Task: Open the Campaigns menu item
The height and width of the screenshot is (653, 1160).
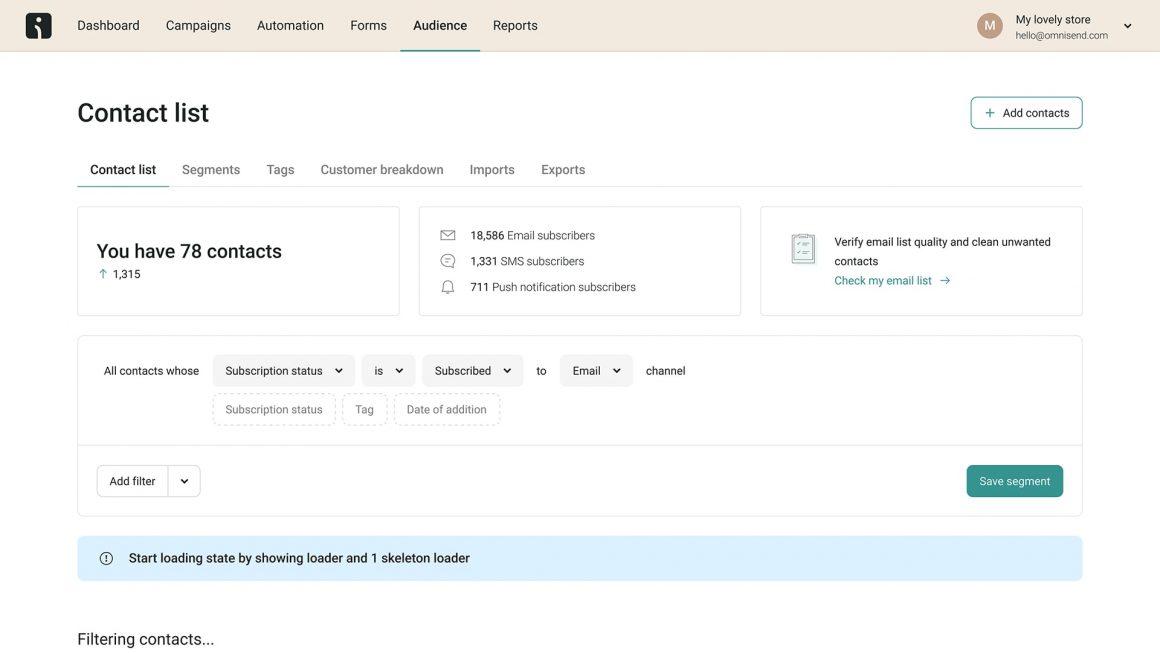Action: pos(198,26)
